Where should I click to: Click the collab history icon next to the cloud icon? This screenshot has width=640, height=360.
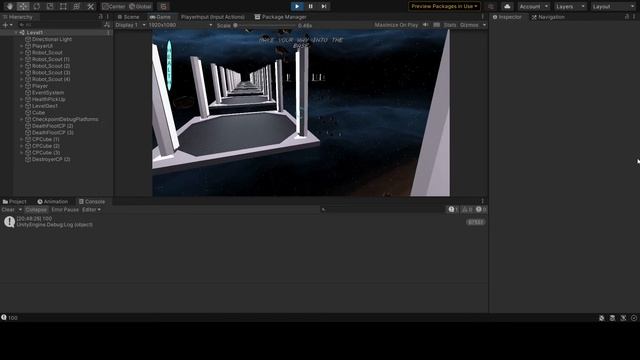tap(491, 7)
